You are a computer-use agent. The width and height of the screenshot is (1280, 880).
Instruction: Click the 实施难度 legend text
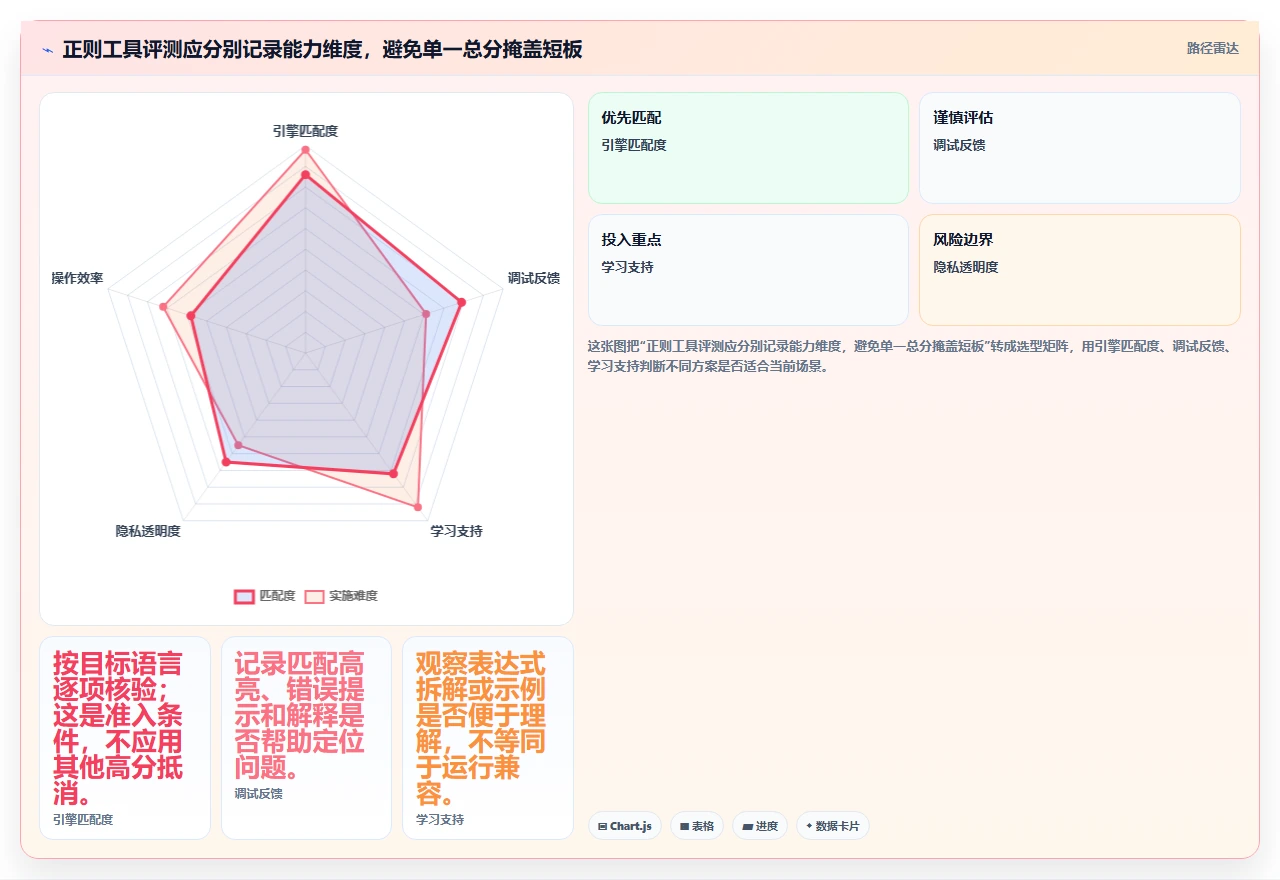click(354, 596)
